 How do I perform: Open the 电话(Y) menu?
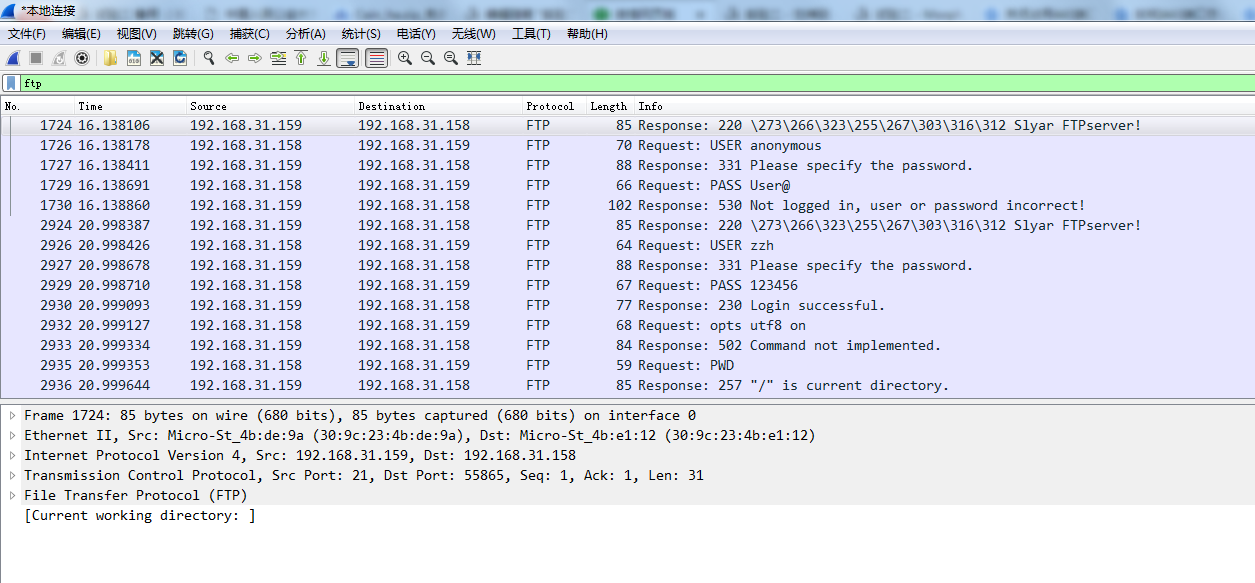416,34
